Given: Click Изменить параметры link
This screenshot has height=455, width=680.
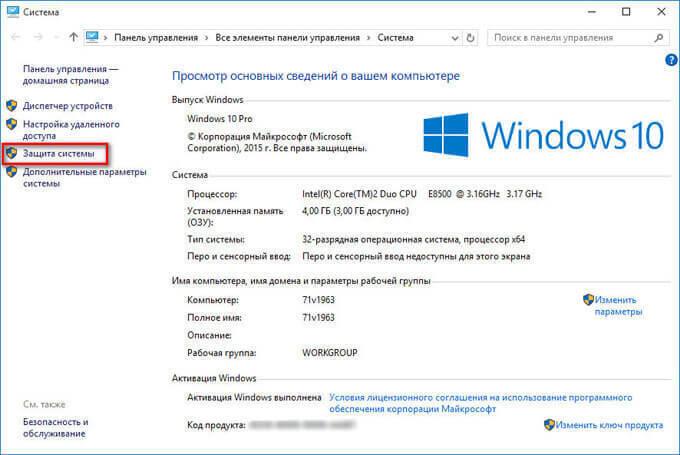Looking at the screenshot, I should pyautogui.click(x=618, y=305).
